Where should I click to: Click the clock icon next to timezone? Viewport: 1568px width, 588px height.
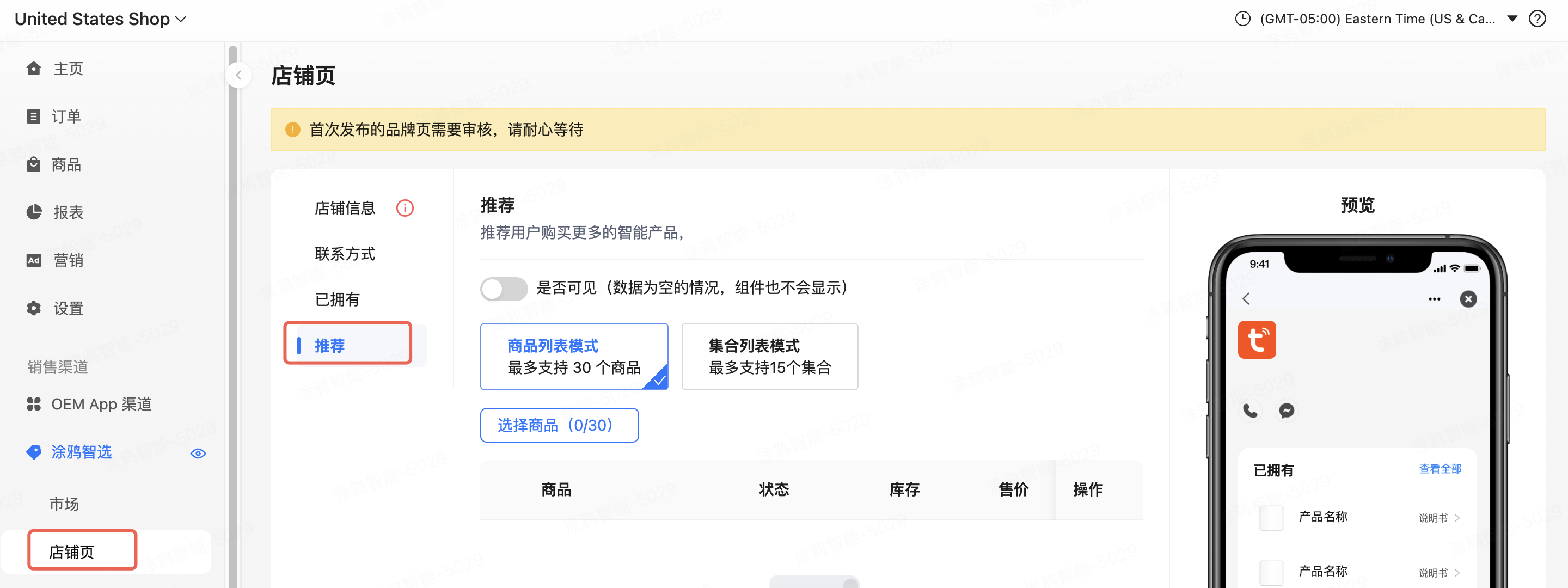1242,19
